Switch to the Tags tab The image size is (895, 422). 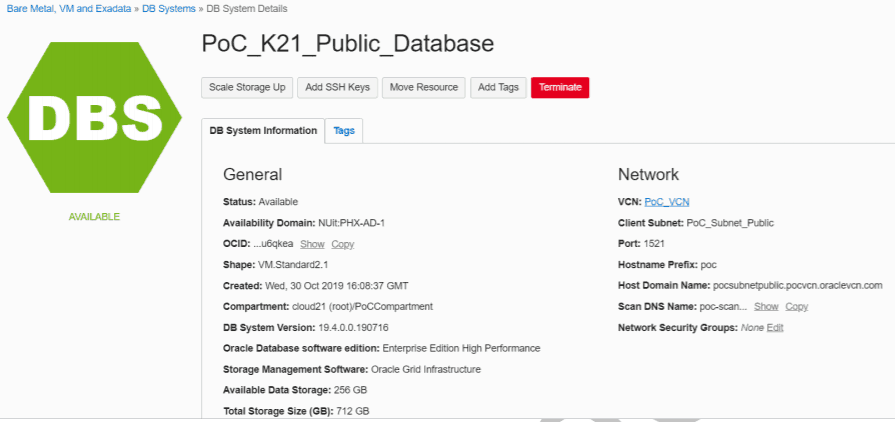(344, 131)
